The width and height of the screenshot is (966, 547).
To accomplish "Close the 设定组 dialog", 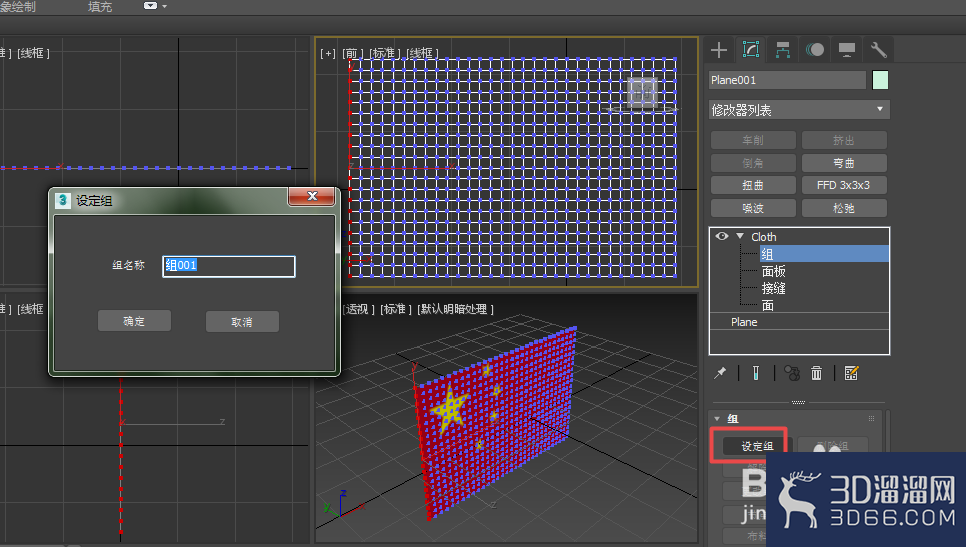I will click(312, 196).
